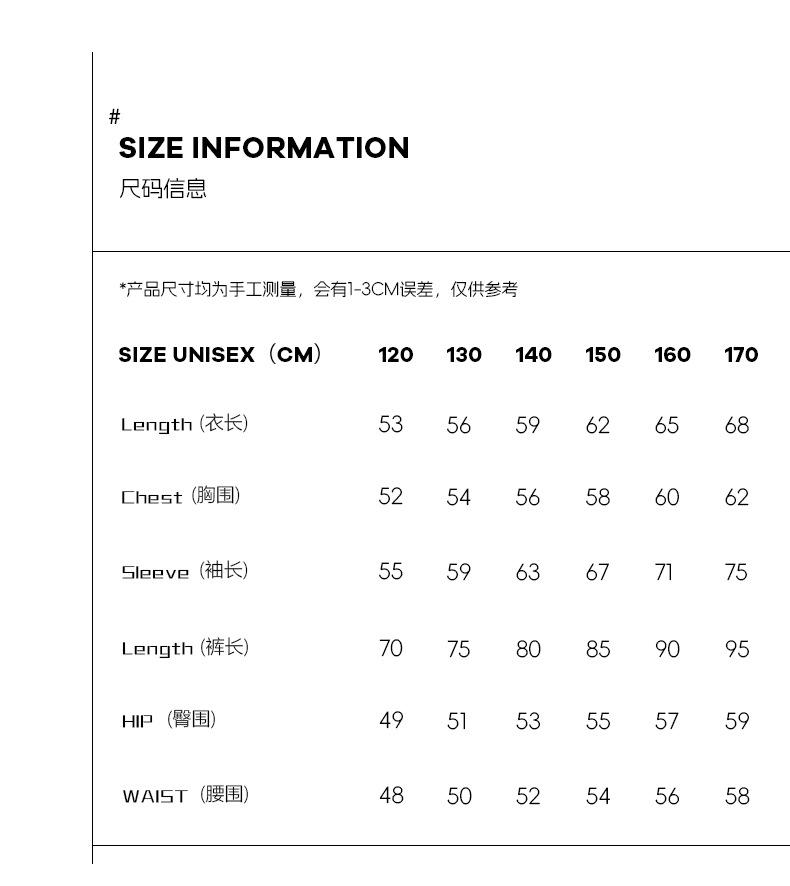
Task: Select the 170 size column header
Action: pos(741,355)
